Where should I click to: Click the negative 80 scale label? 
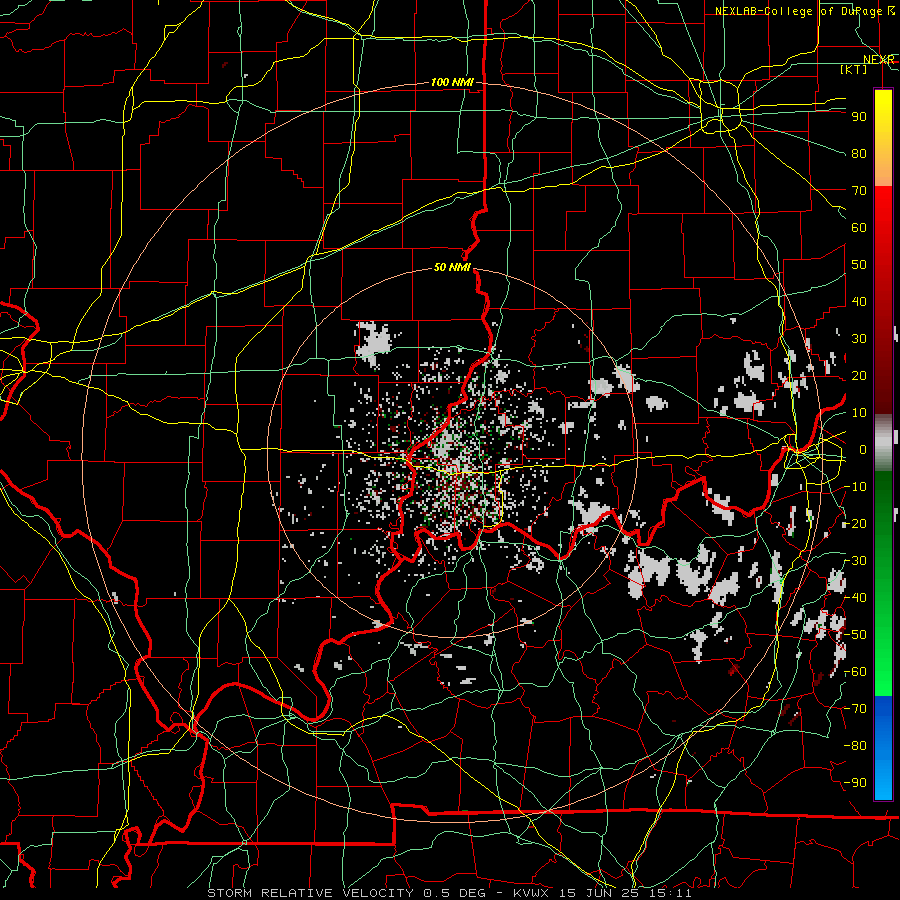click(855, 746)
